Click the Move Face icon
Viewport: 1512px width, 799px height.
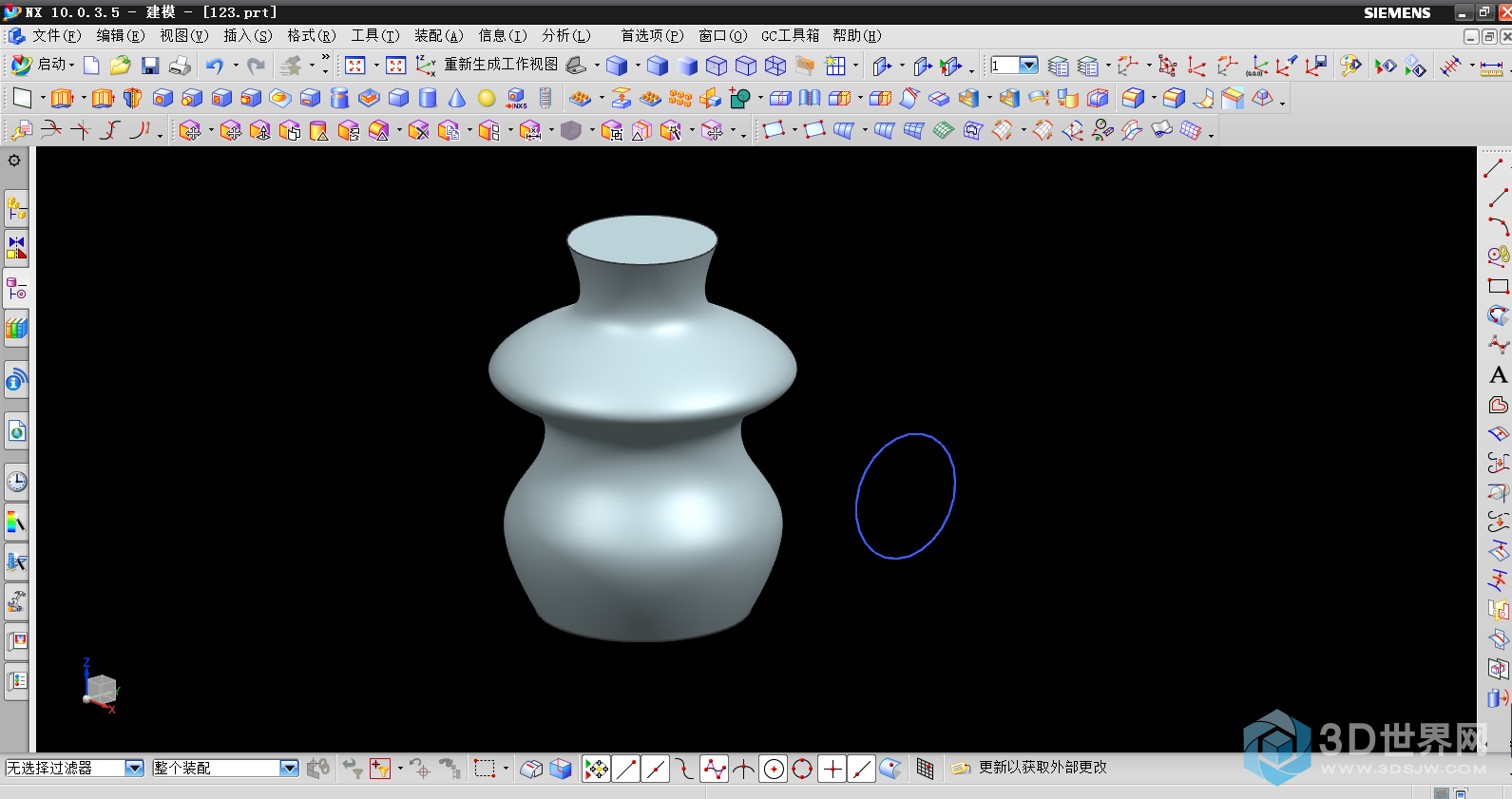point(191,130)
